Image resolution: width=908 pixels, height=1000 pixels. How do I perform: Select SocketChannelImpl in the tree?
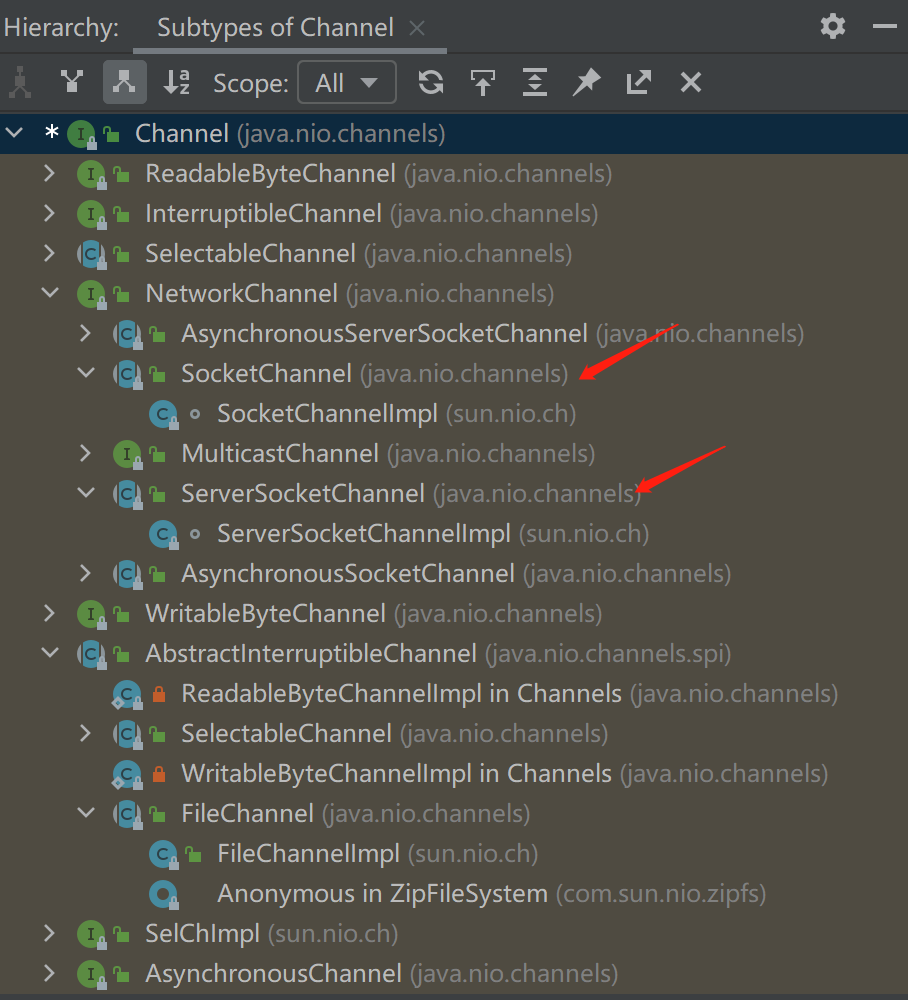tap(327, 414)
